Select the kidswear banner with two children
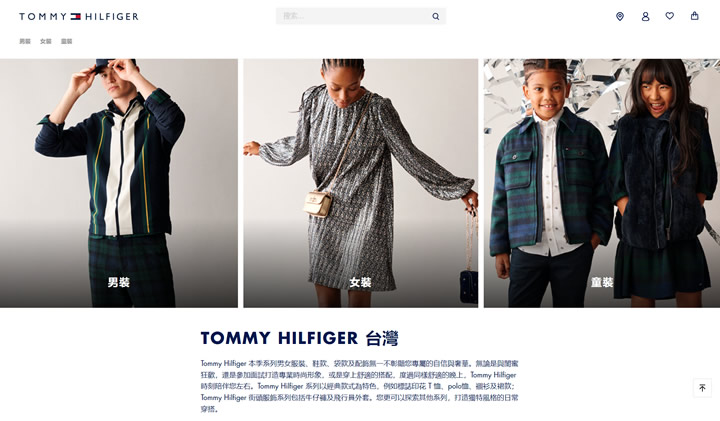The image size is (720, 421). tap(602, 183)
